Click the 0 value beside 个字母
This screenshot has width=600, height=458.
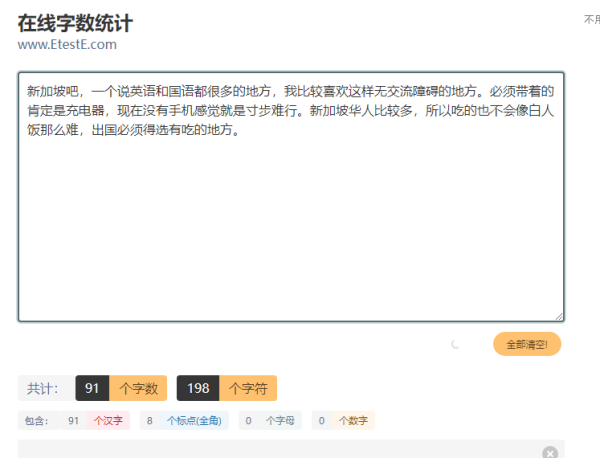[248, 421]
